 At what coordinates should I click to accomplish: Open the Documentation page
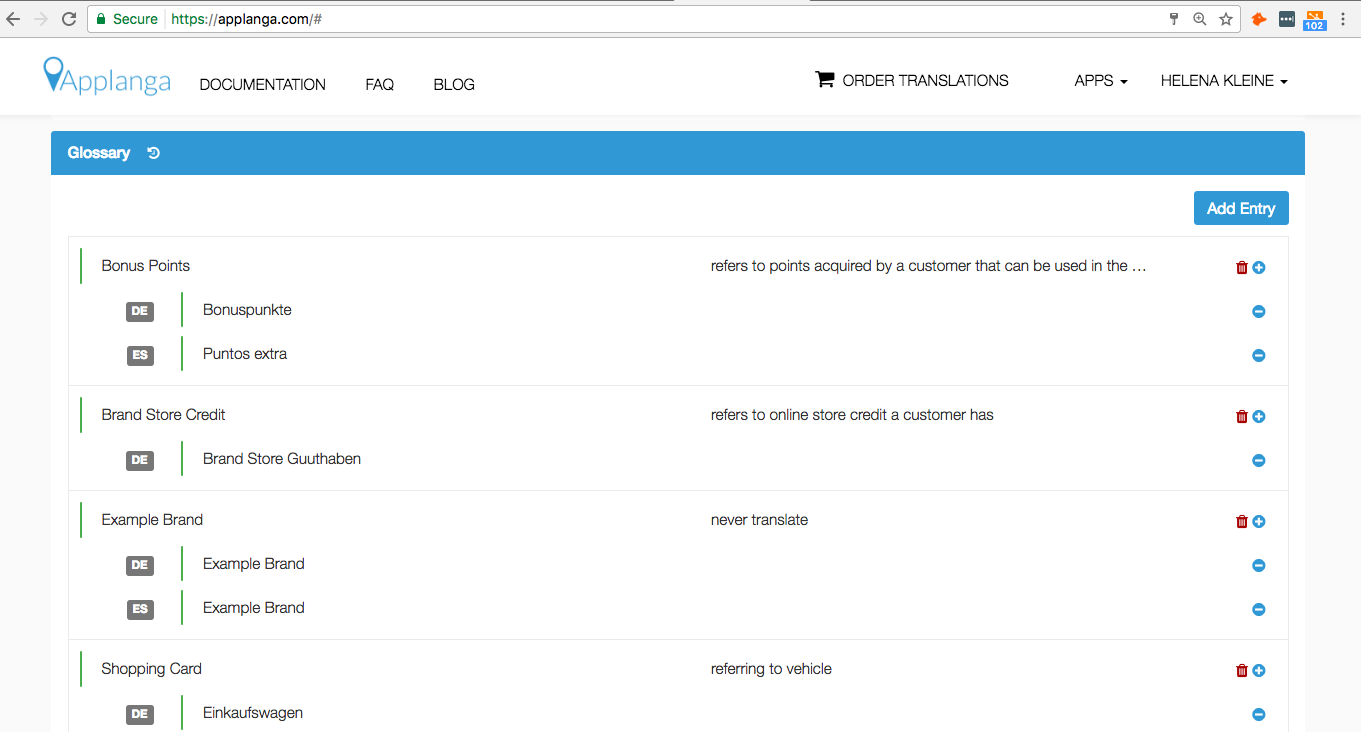pyautogui.click(x=262, y=85)
